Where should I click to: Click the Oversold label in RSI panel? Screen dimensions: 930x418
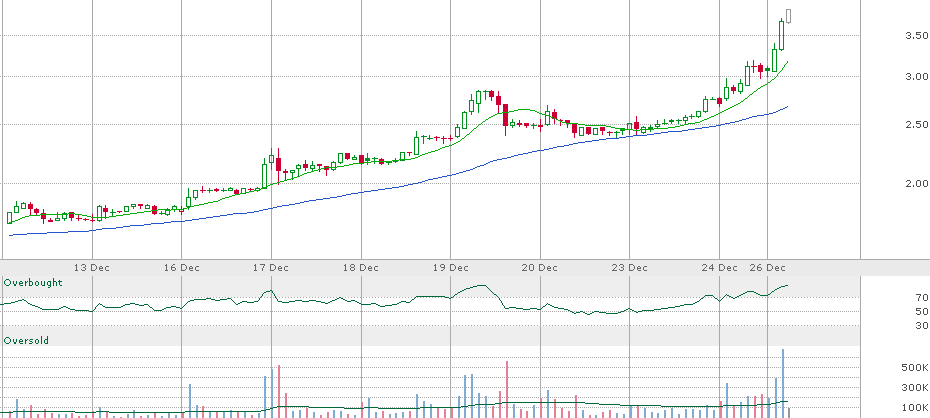(26, 341)
